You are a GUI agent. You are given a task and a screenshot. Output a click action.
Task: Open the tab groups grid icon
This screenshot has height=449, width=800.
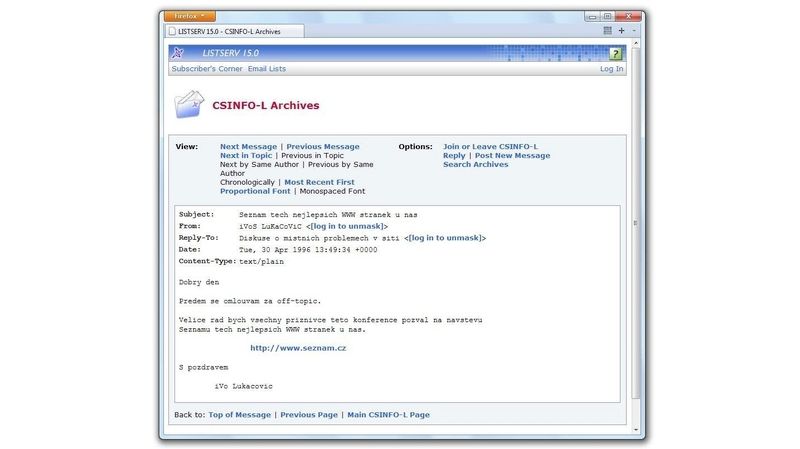[x=607, y=31]
